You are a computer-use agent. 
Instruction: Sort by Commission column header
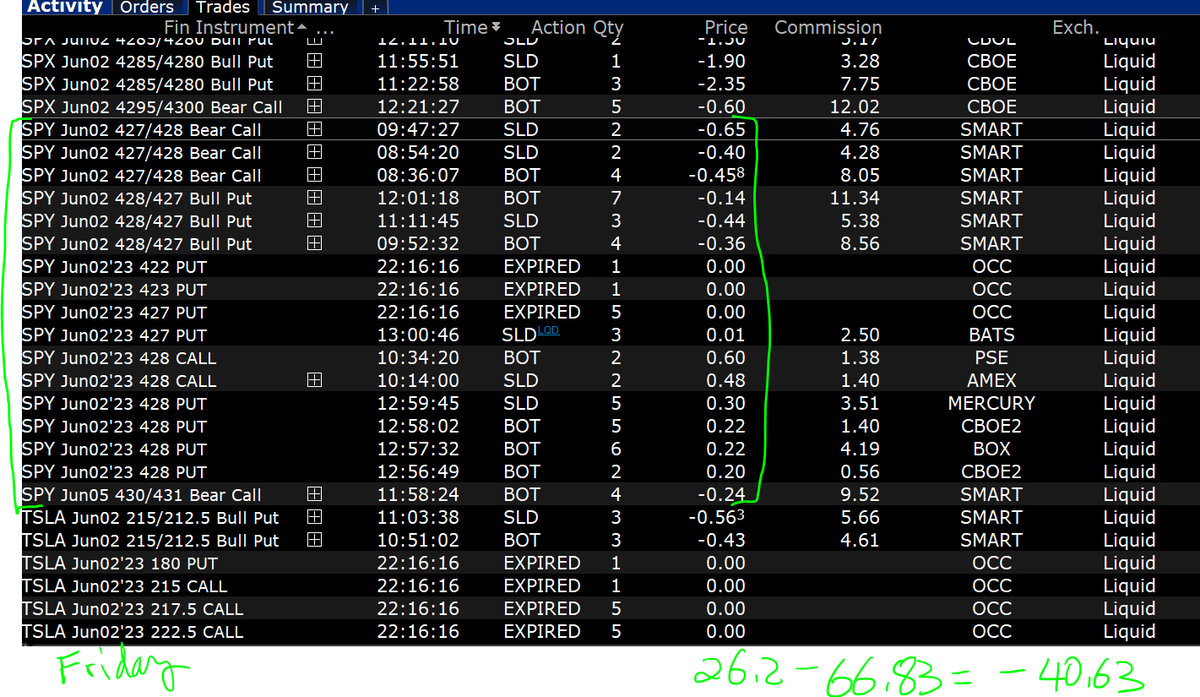pyautogui.click(x=828, y=28)
